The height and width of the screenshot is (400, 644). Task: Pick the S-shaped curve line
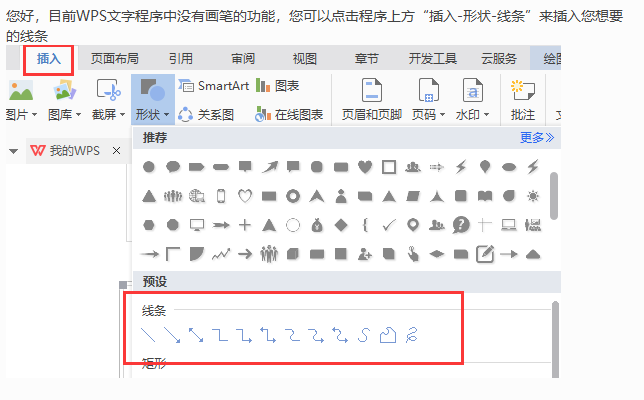point(364,335)
